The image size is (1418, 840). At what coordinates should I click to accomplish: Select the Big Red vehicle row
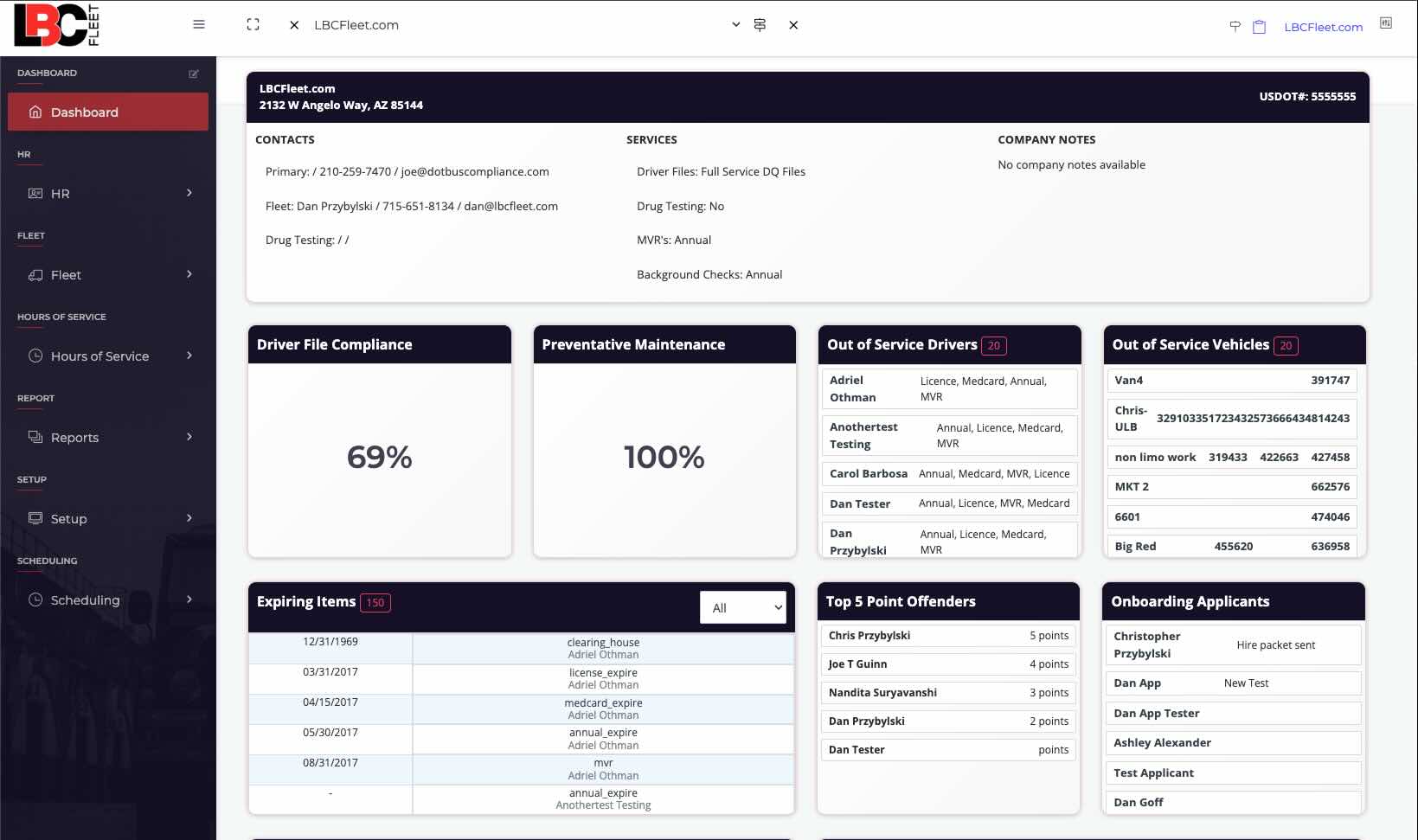1232,546
